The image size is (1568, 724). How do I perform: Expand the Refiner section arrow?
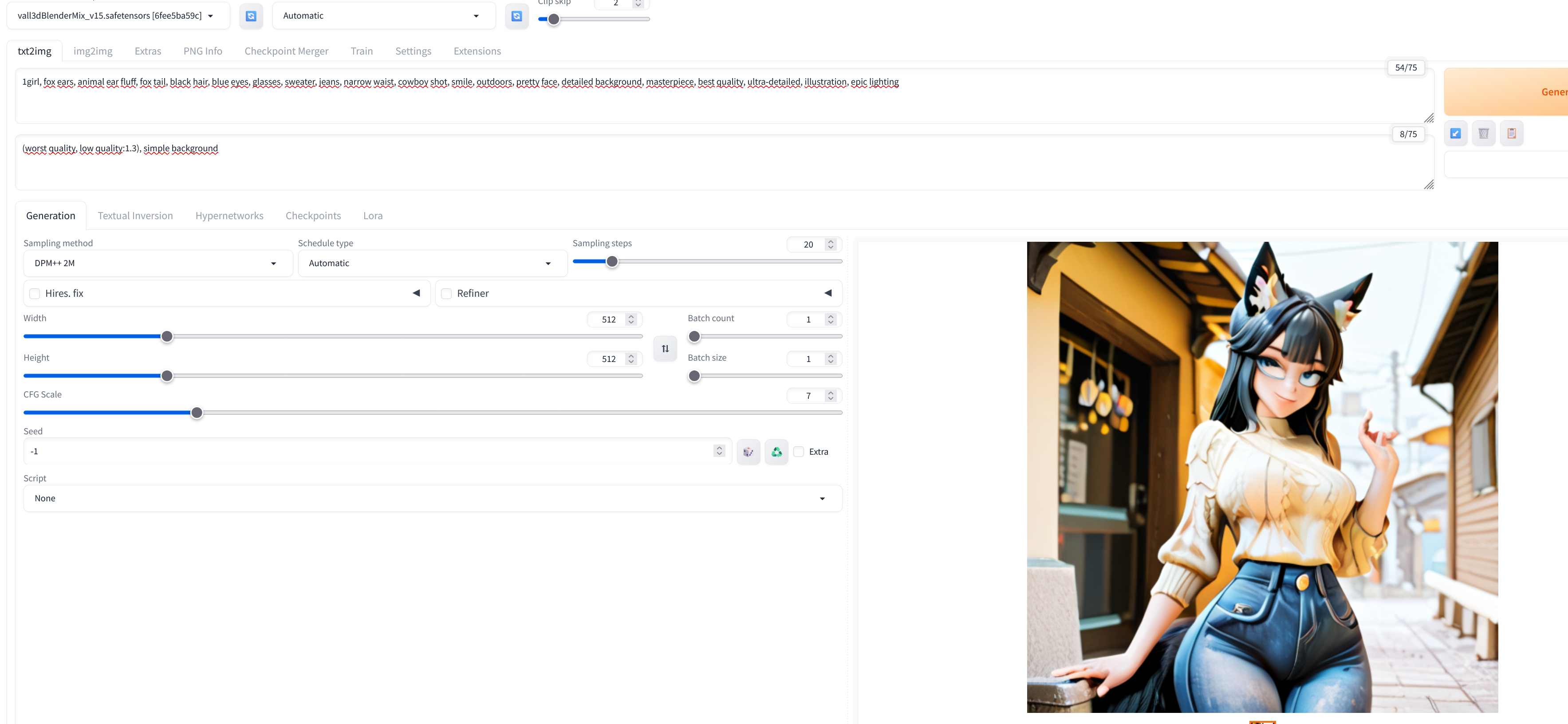pyautogui.click(x=828, y=293)
